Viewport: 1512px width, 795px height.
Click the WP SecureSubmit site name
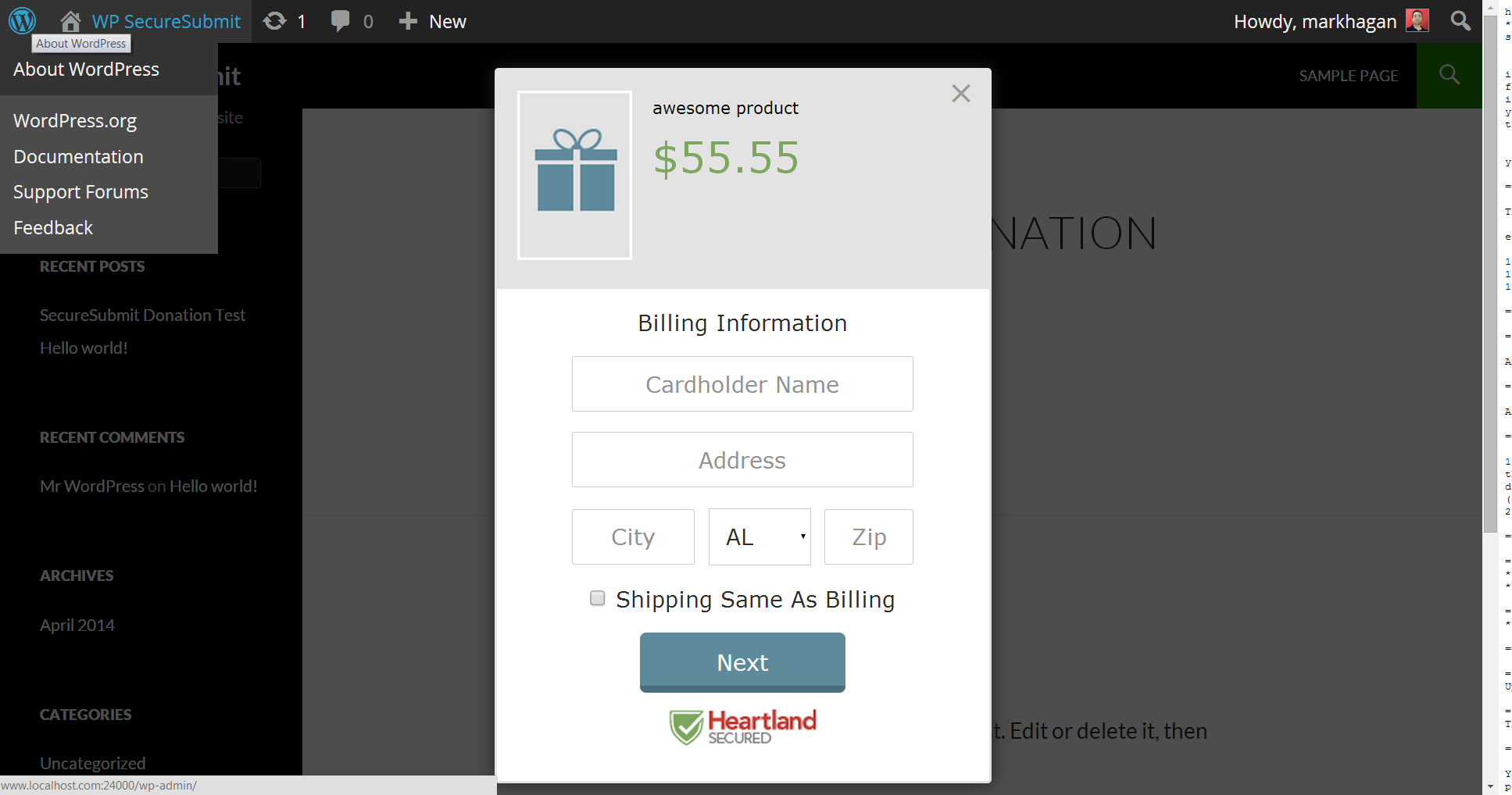(166, 21)
